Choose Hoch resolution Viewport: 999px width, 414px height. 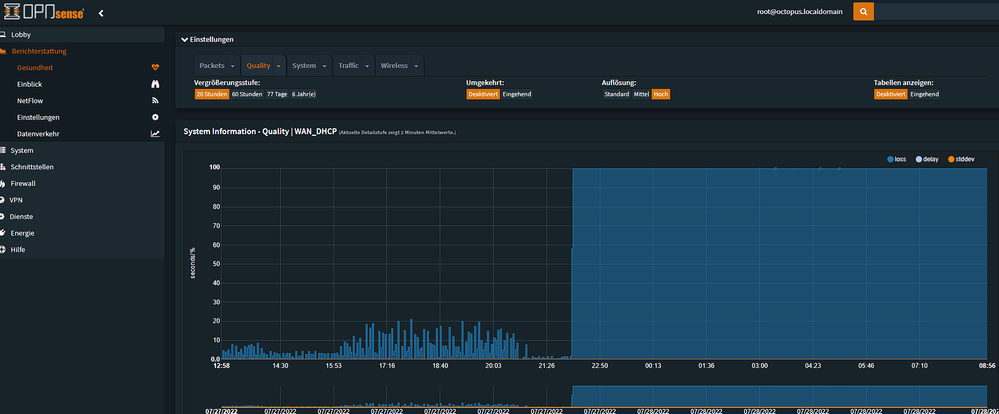[x=661, y=94]
